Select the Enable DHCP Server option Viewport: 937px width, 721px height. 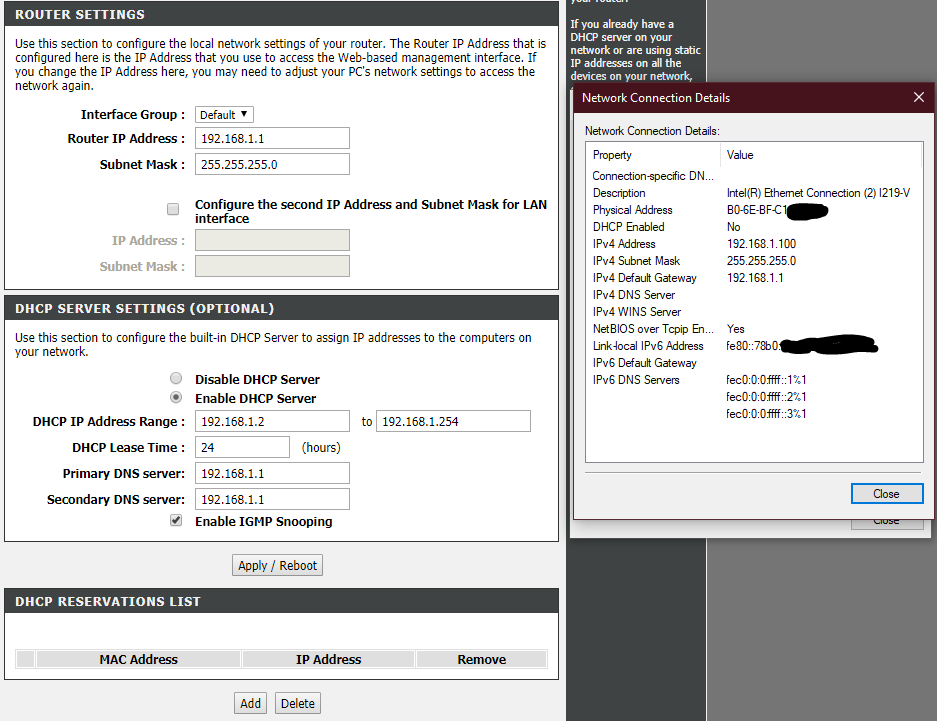click(176, 397)
